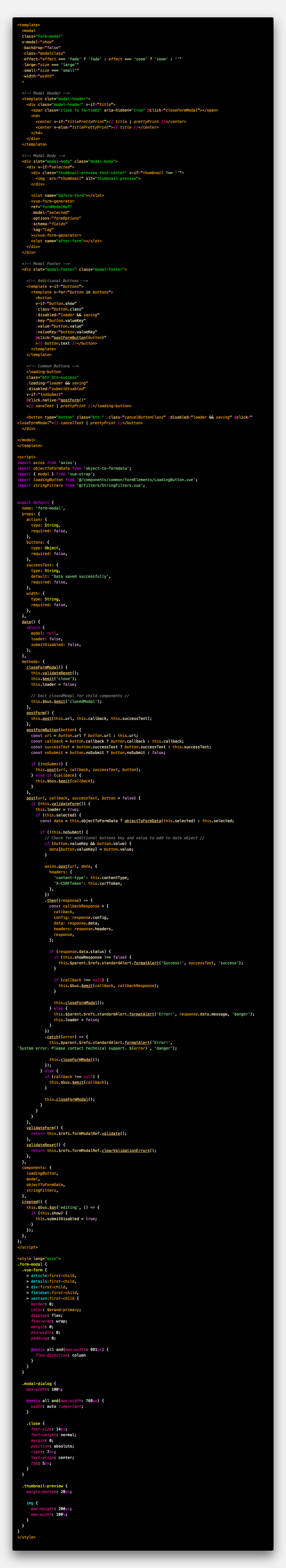The width and height of the screenshot is (286, 1568).
Task: Click the :small="size === 'small'" line
Action: pyautogui.click(x=51, y=71)
